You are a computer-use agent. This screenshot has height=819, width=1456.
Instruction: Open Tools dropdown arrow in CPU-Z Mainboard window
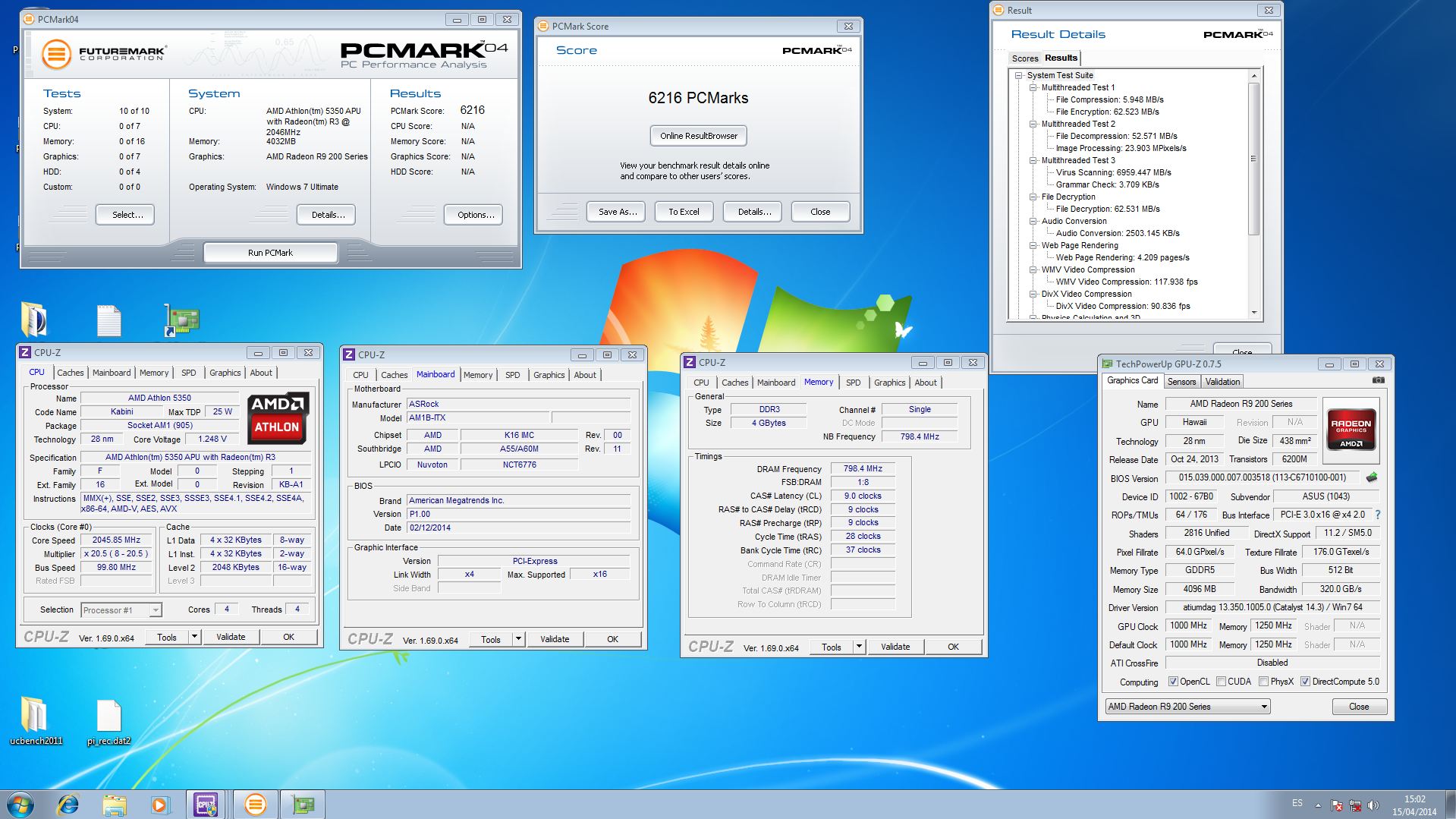point(519,639)
